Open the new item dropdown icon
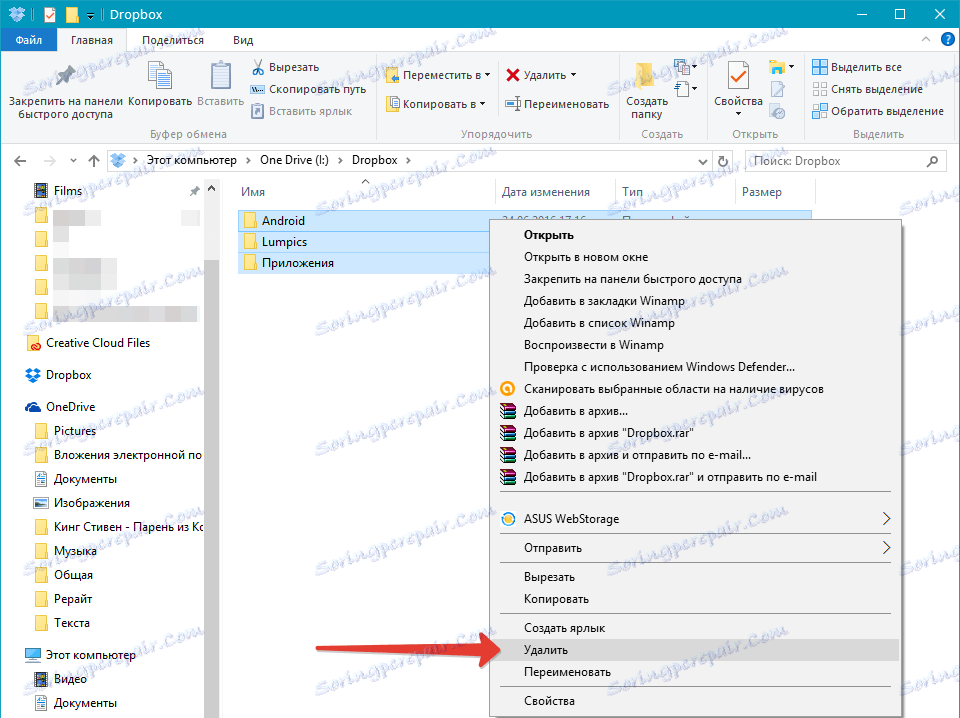Viewport: 960px width, 718px height. click(x=686, y=66)
